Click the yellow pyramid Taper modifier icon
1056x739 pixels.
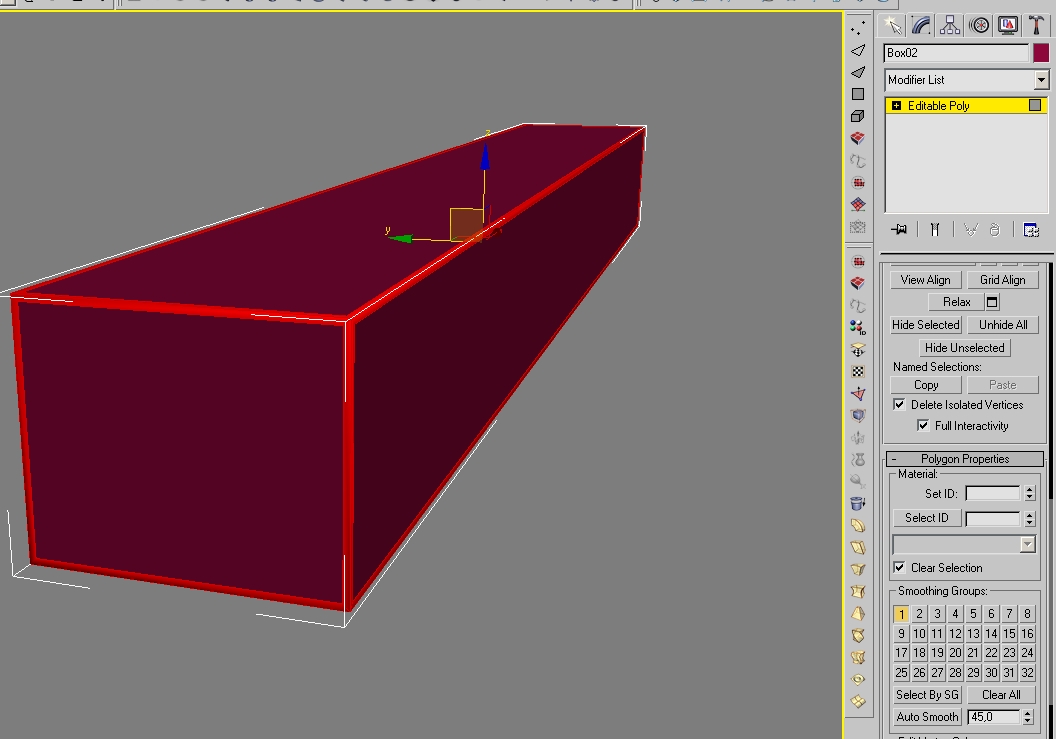click(857, 614)
